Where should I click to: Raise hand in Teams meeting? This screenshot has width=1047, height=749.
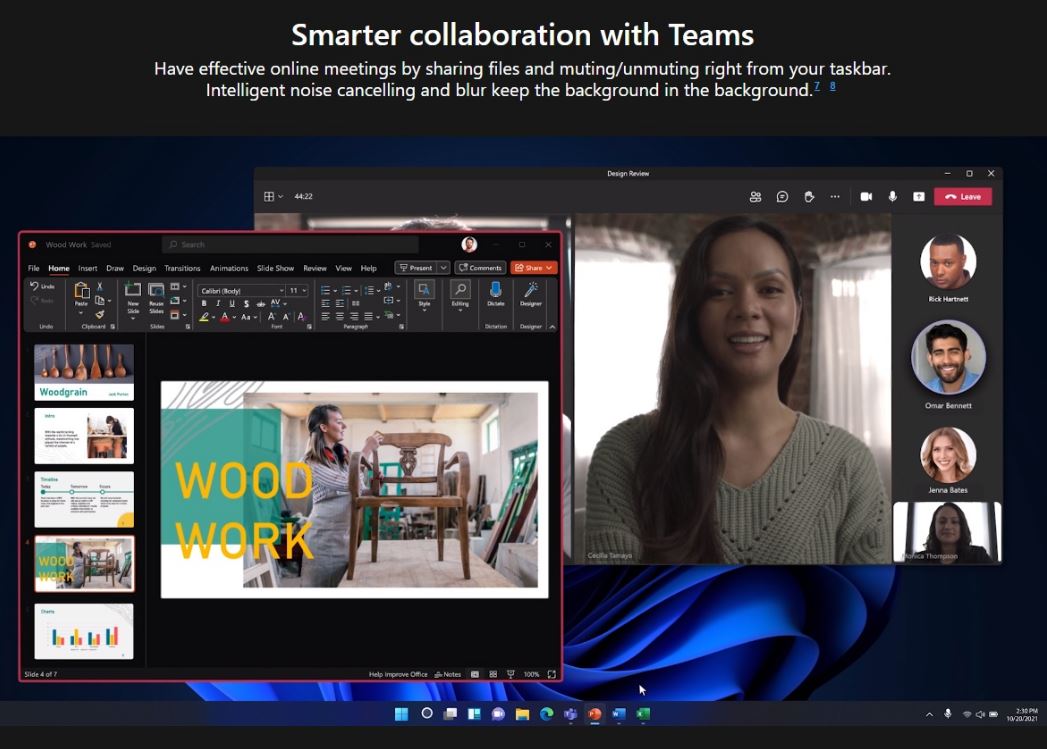pyautogui.click(x=809, y=196)
